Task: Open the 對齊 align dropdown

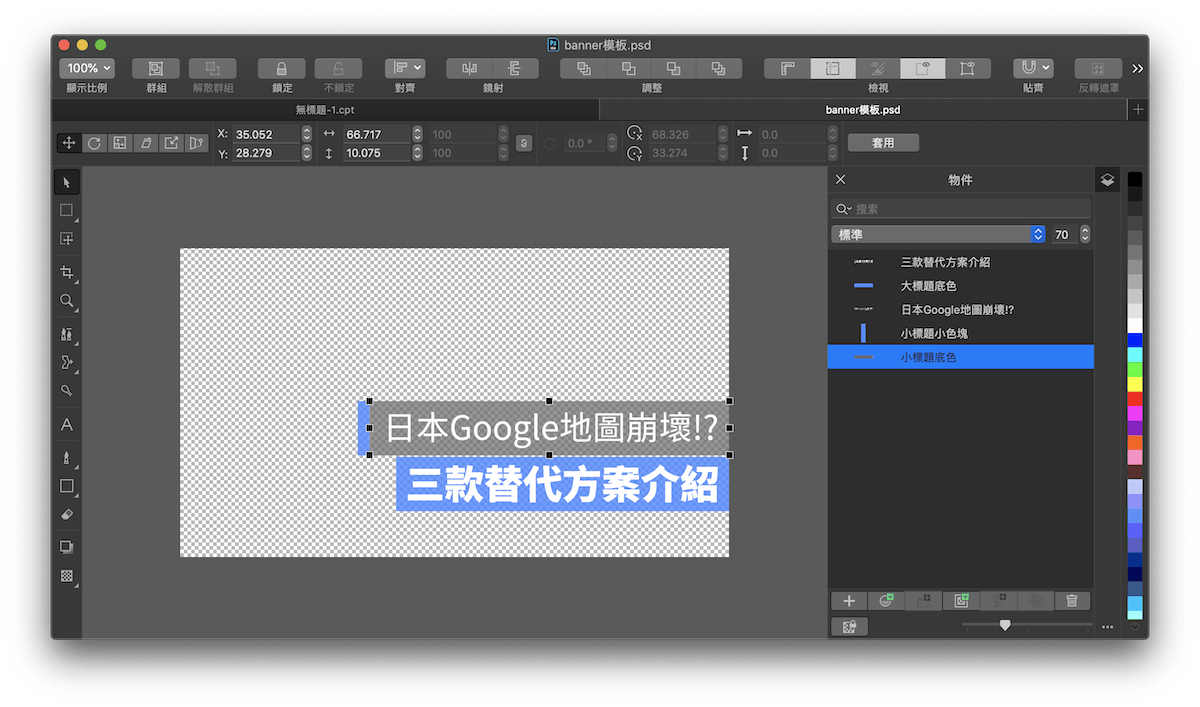Action: [x=405, y=68]
